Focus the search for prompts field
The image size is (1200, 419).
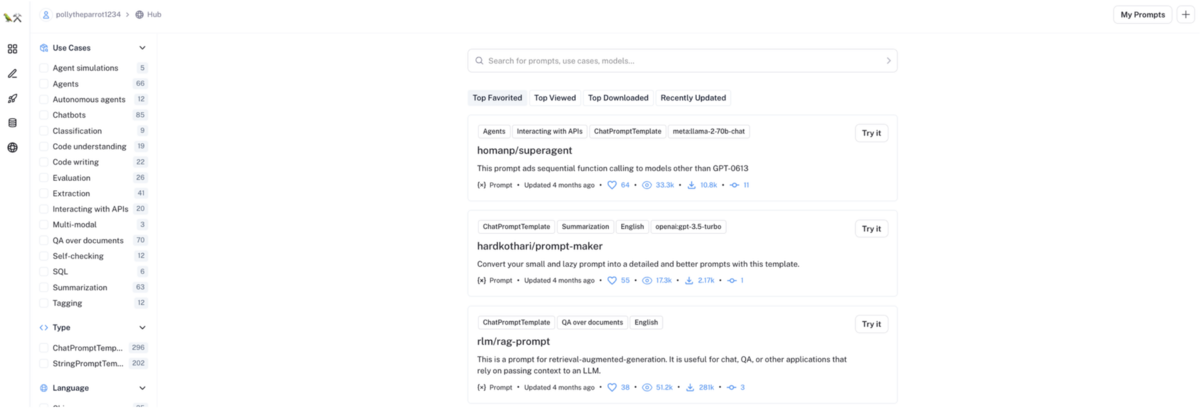(x=682, y=61)
